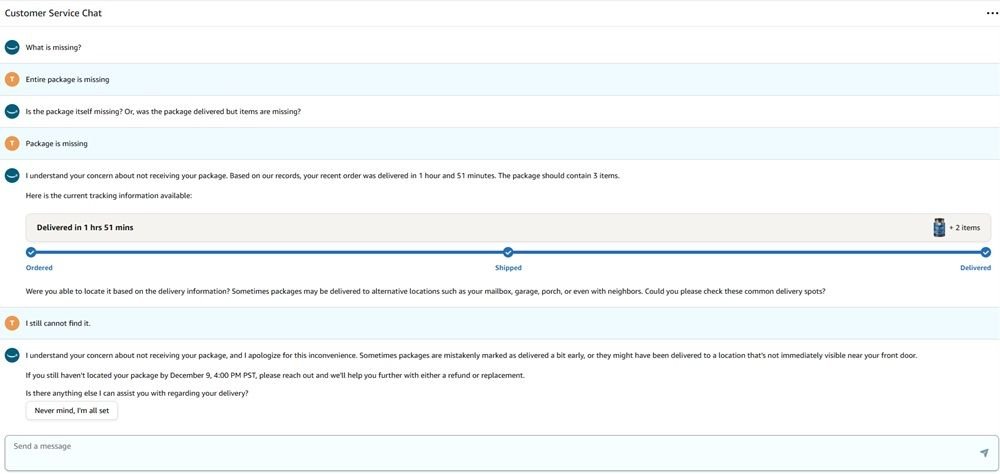Click the "Delivered in 1 hrs 51 mins" heading
Image resolution: width=1000 pixels, height=474 pixels.
pyautogui.click(x=85, y=228)
